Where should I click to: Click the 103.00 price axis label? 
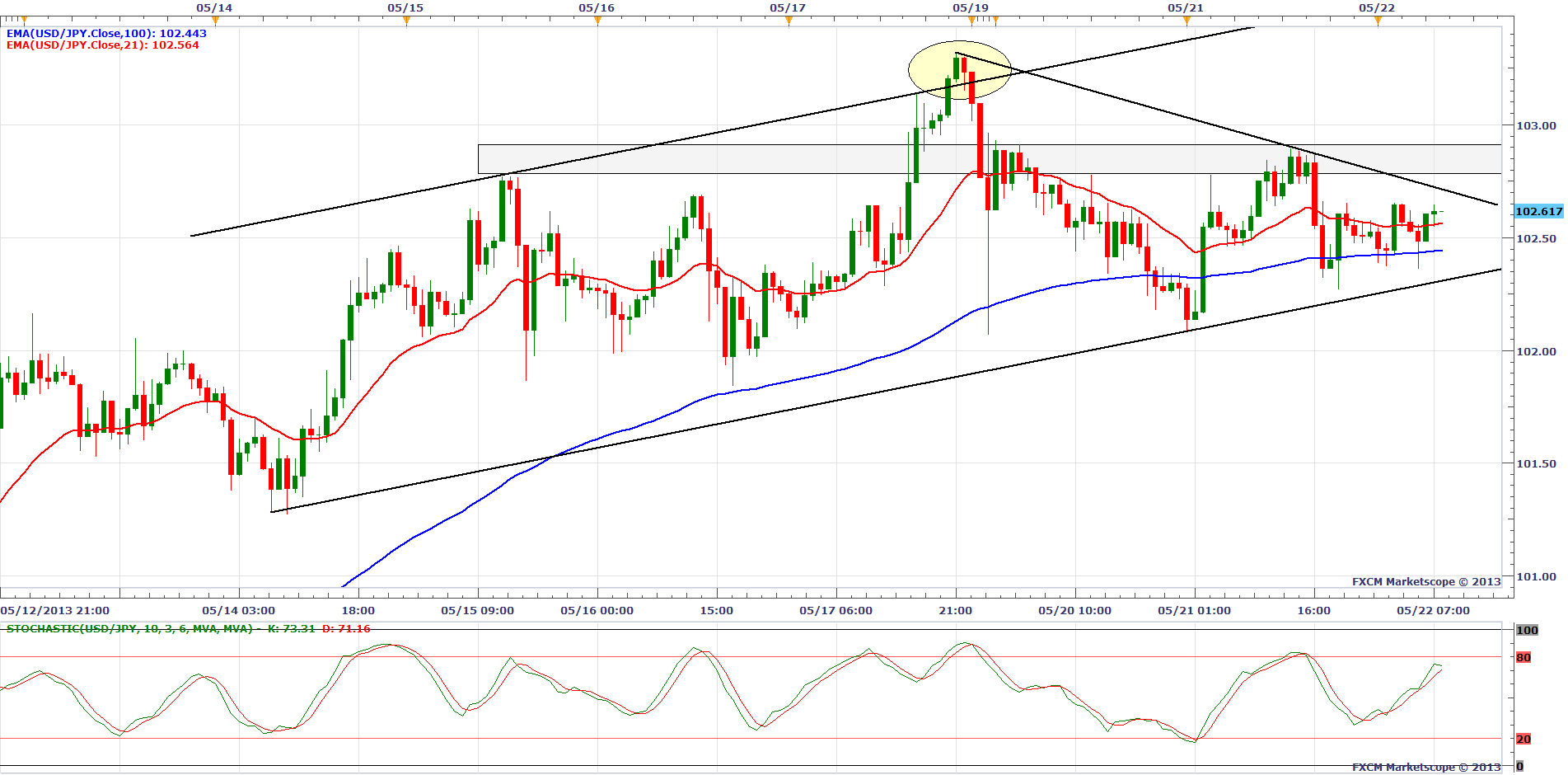pyautogui.click(x=1537, y=126)
